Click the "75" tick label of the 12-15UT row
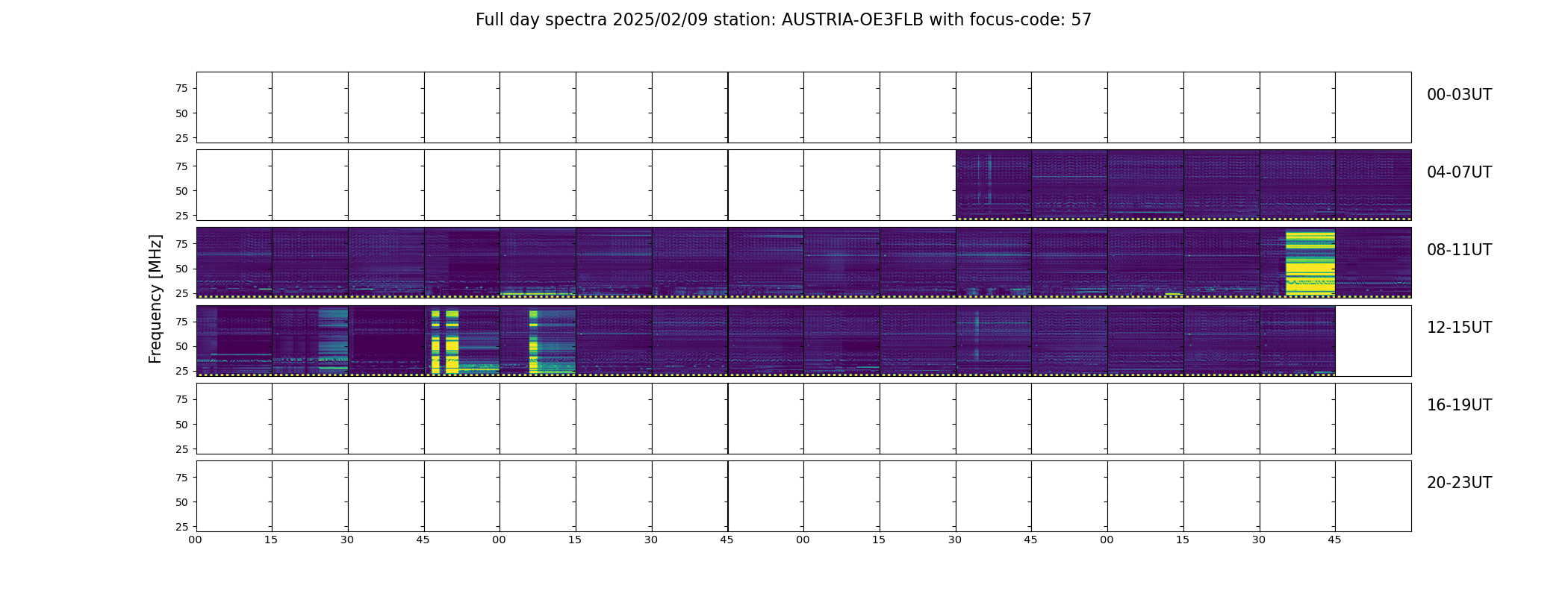This screenshot has height=597, width=1568. click(181, 322)
